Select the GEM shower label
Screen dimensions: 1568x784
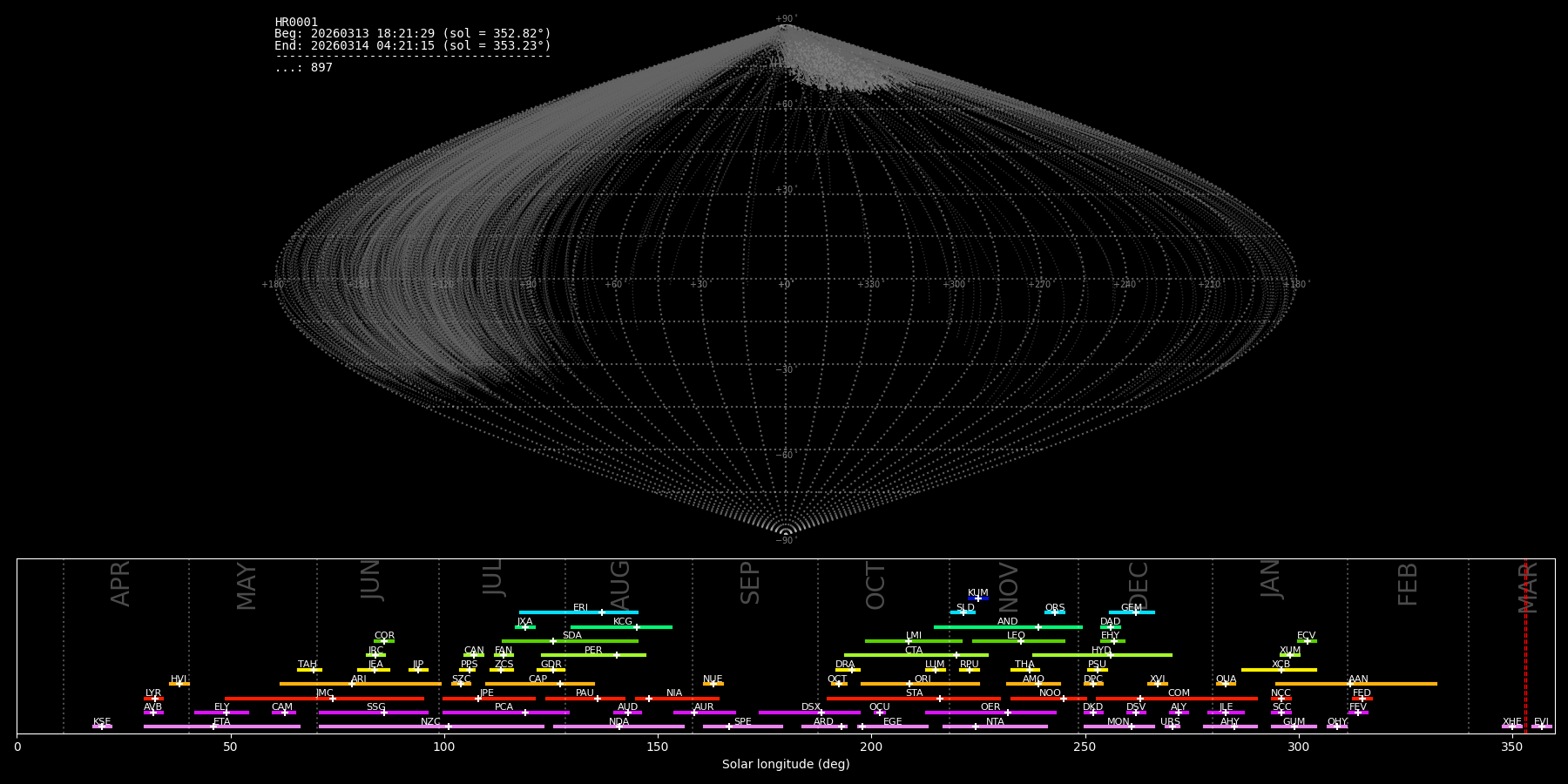coord(1132,608)
